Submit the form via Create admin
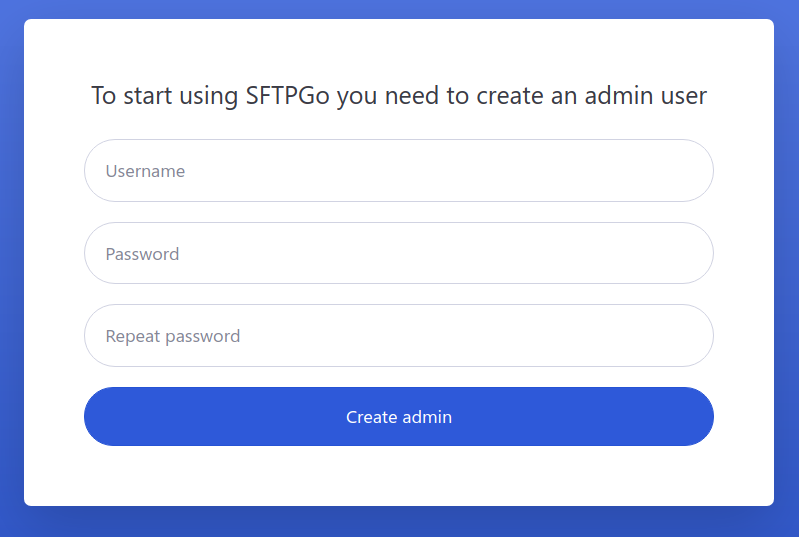The image size is (799, 537). click(398, 417)
